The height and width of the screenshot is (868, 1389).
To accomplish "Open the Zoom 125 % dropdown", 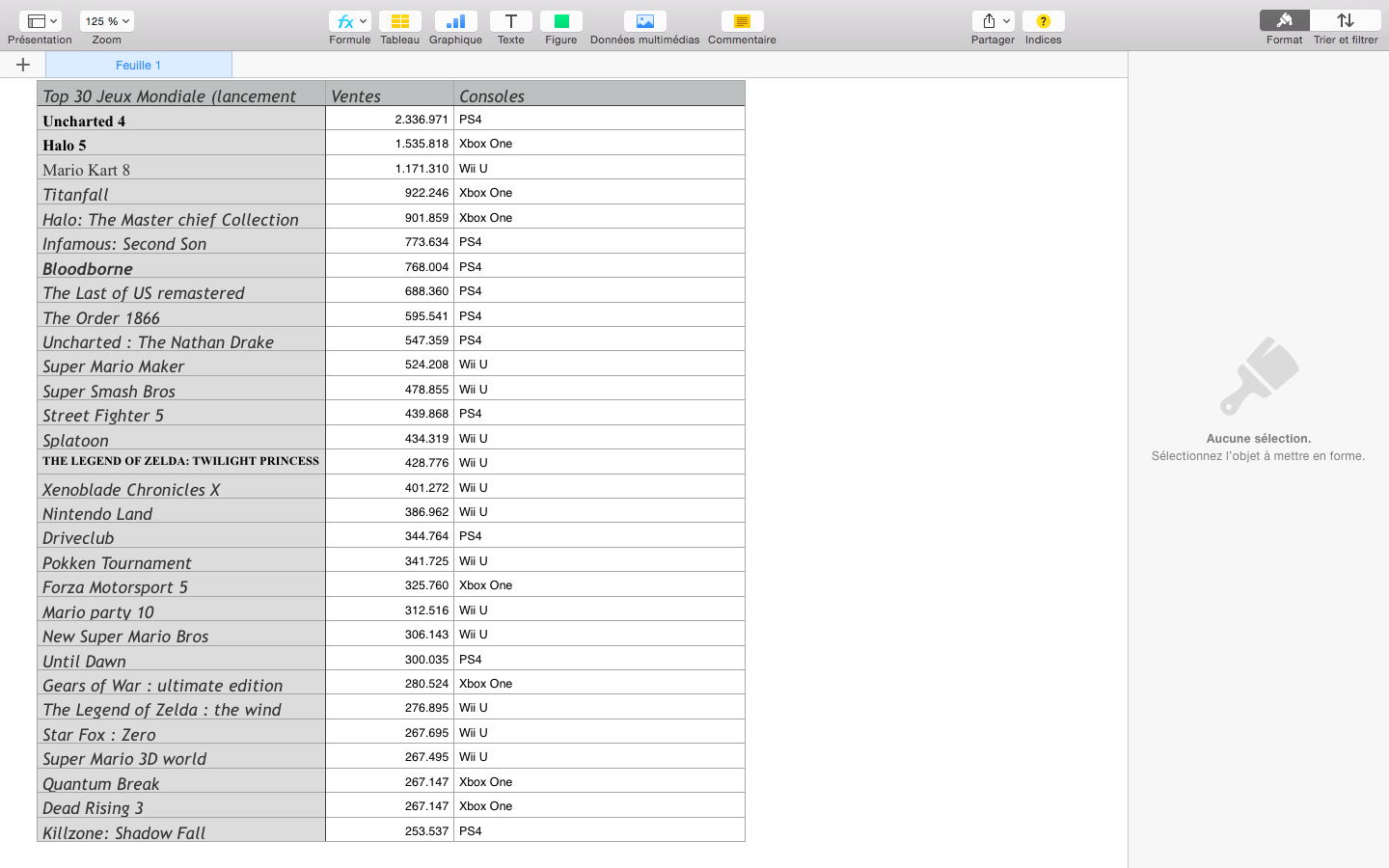I will pyautogui.click(x=107, y=21).
